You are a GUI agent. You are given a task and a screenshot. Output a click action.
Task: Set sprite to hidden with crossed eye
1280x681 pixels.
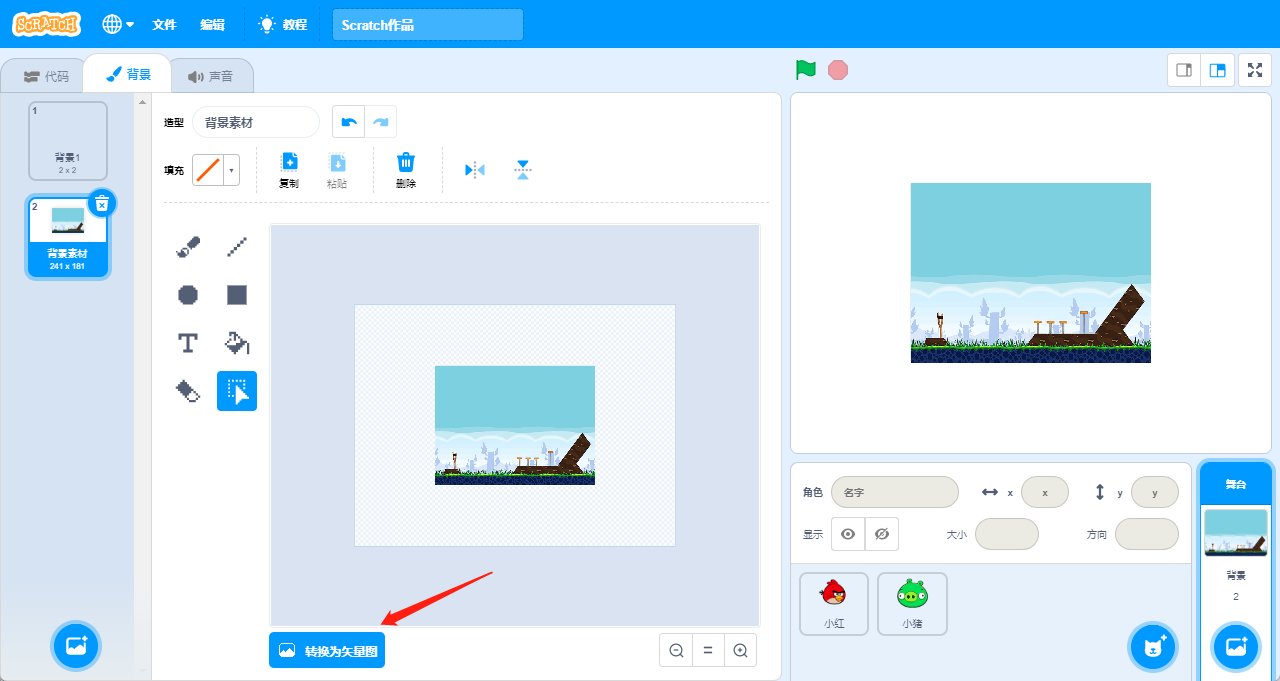click(882, 534)
